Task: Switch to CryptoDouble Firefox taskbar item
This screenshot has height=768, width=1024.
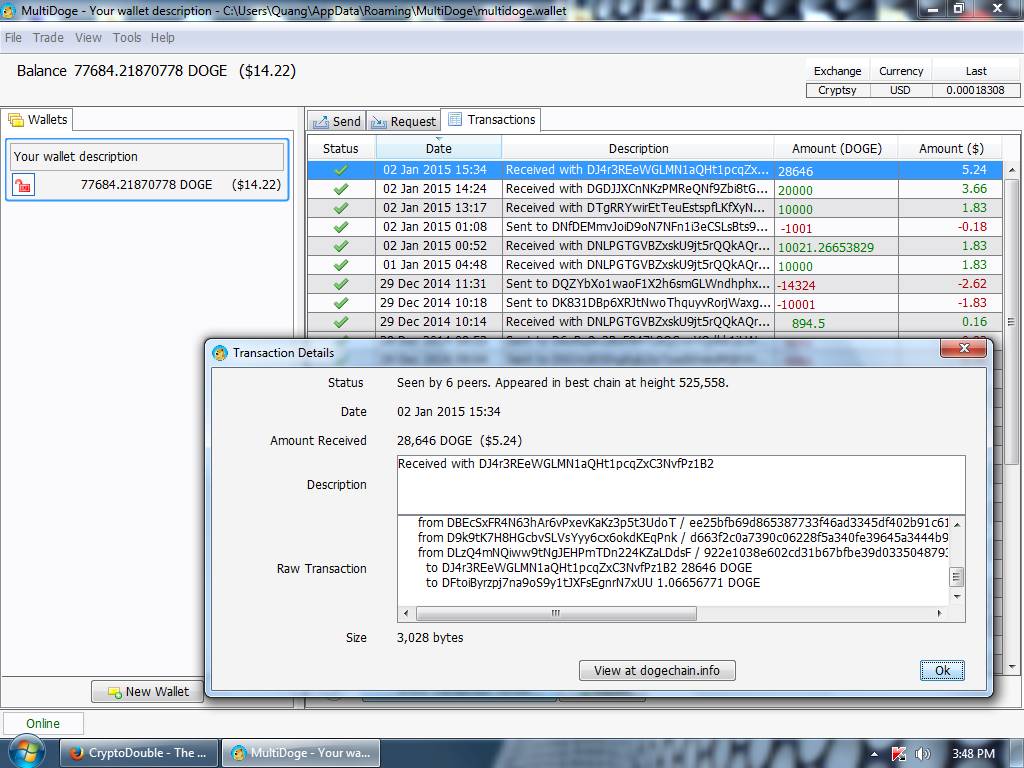Action: click(x=138, y=753)
